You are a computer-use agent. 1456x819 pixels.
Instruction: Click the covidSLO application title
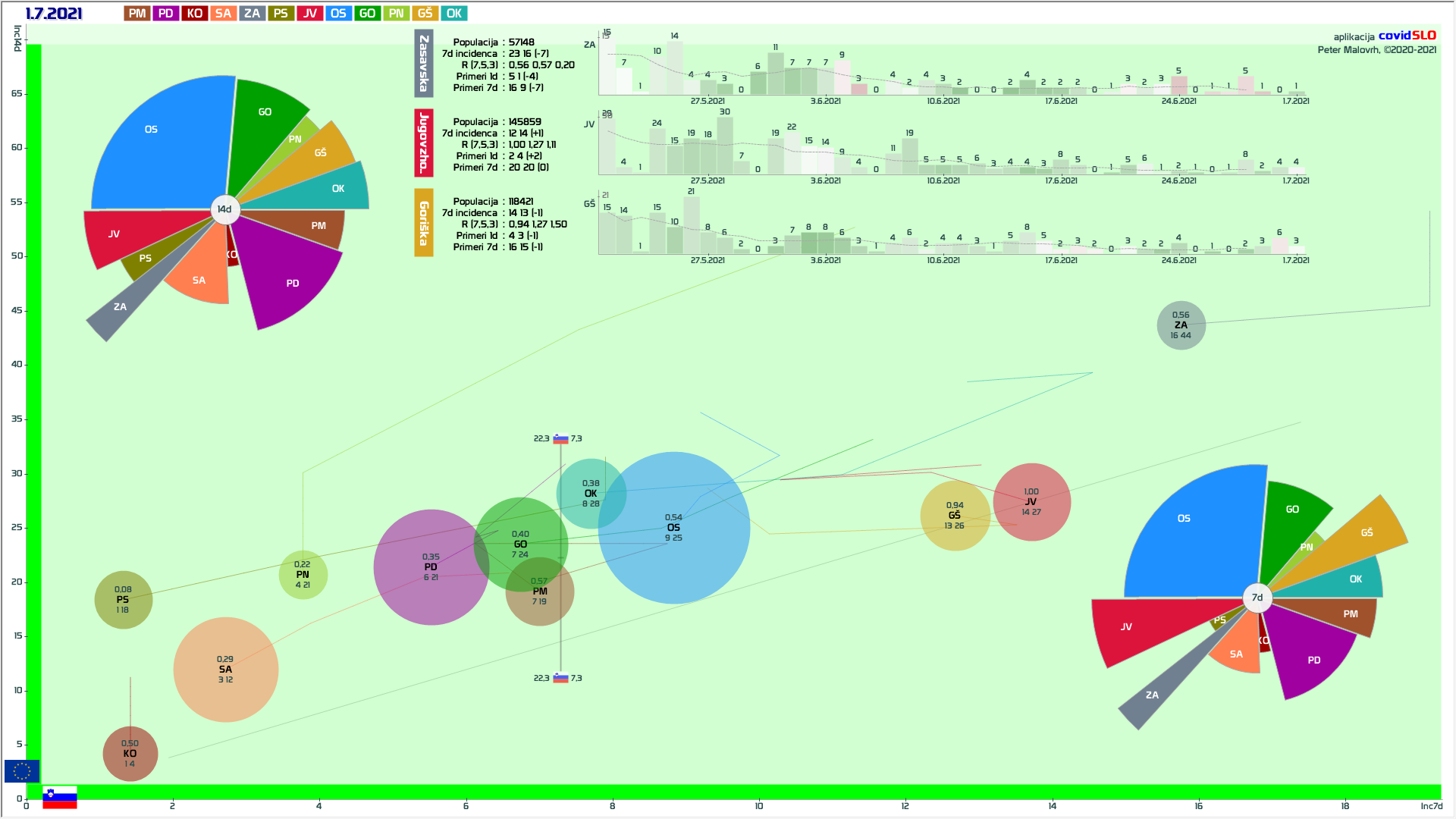(x=1407, y=36)
